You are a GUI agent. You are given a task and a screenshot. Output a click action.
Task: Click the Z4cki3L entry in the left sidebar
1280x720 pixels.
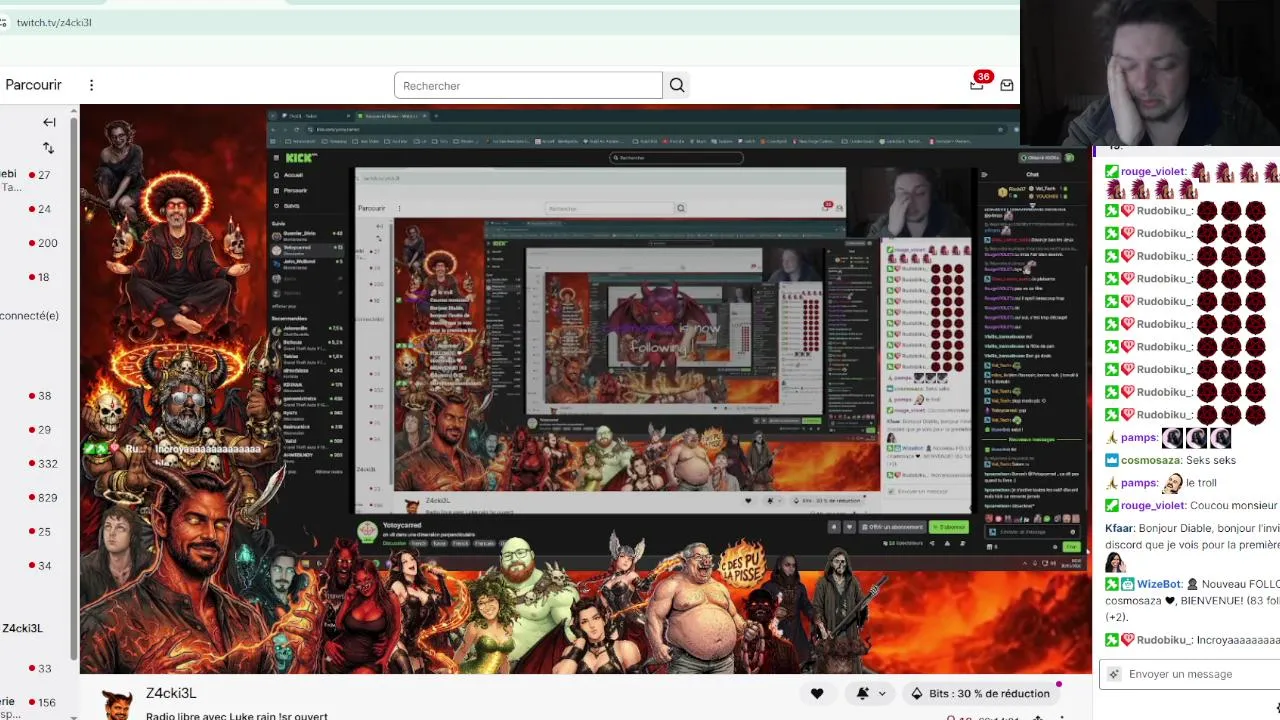pos(22,628)
